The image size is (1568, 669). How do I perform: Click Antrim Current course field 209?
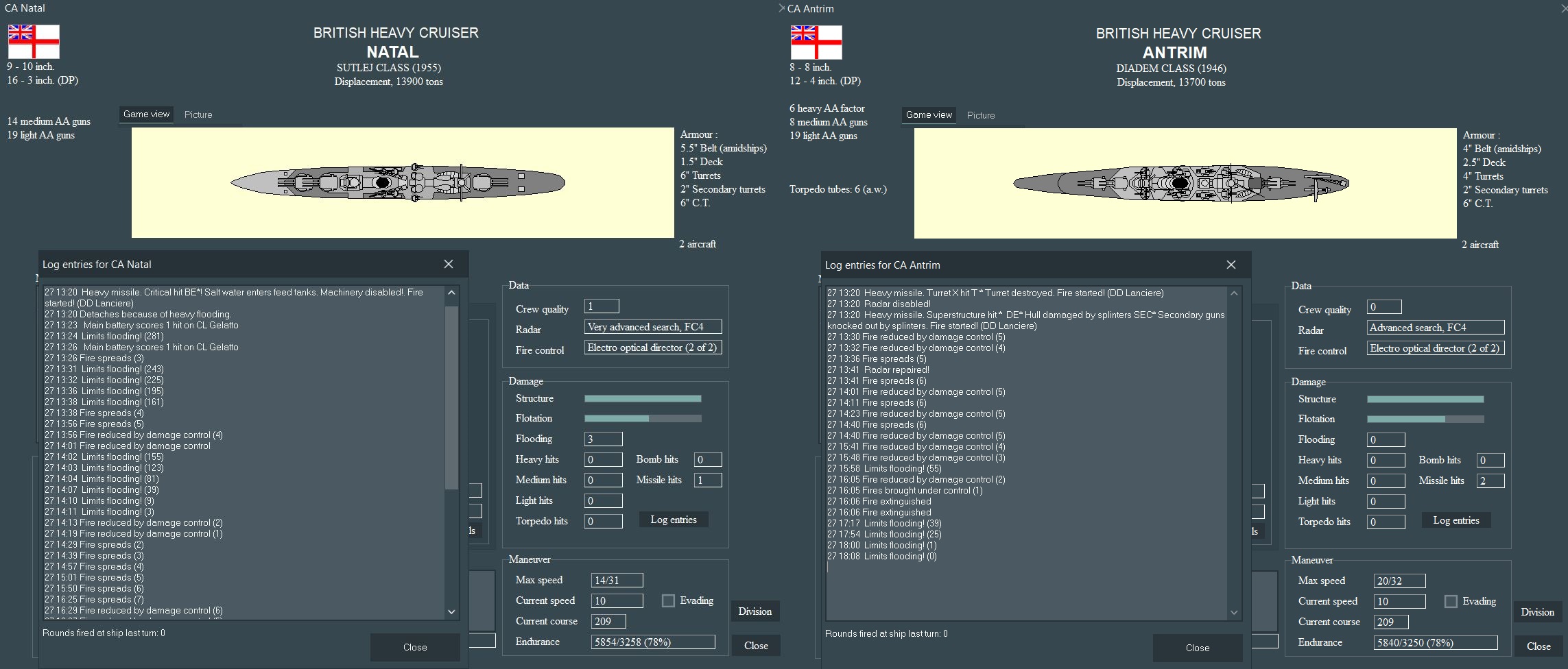(x=1391, y=622)
